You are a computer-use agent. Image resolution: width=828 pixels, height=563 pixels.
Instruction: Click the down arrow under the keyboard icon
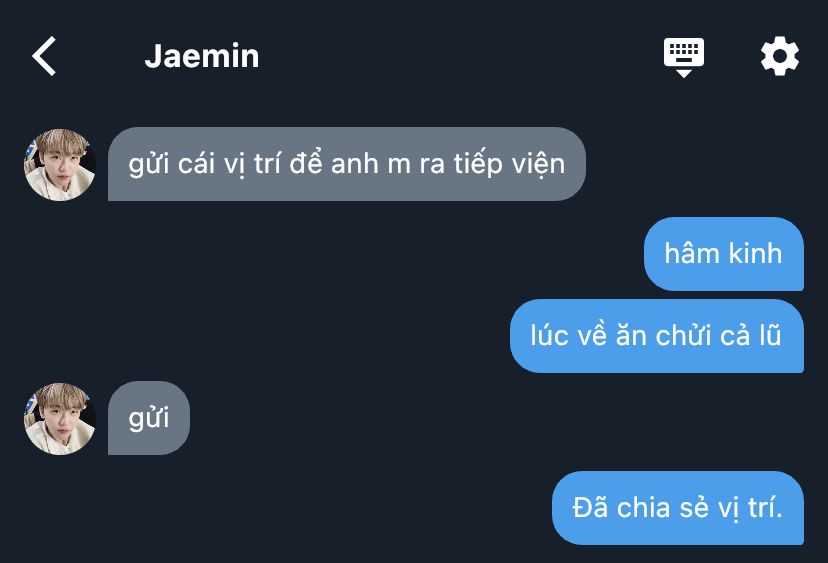683,73
